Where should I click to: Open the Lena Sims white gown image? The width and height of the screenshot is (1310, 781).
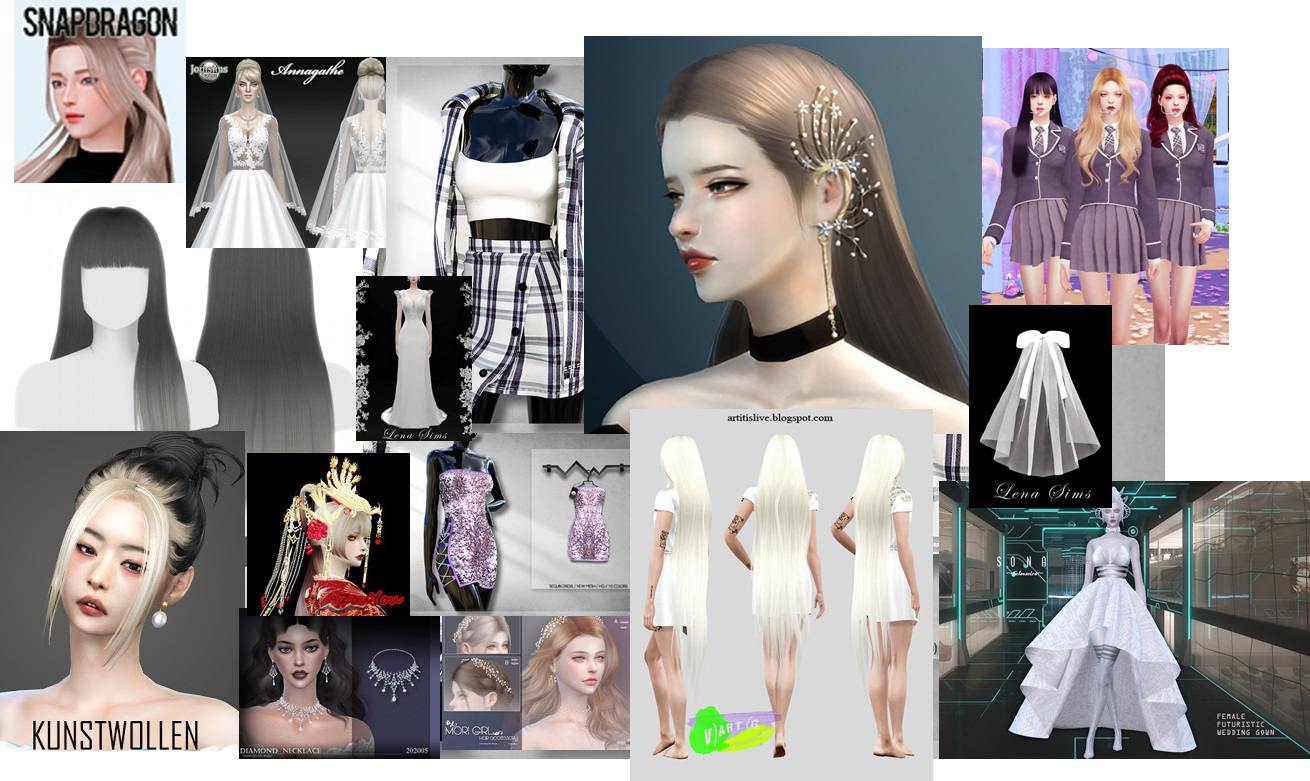[414, 358]
